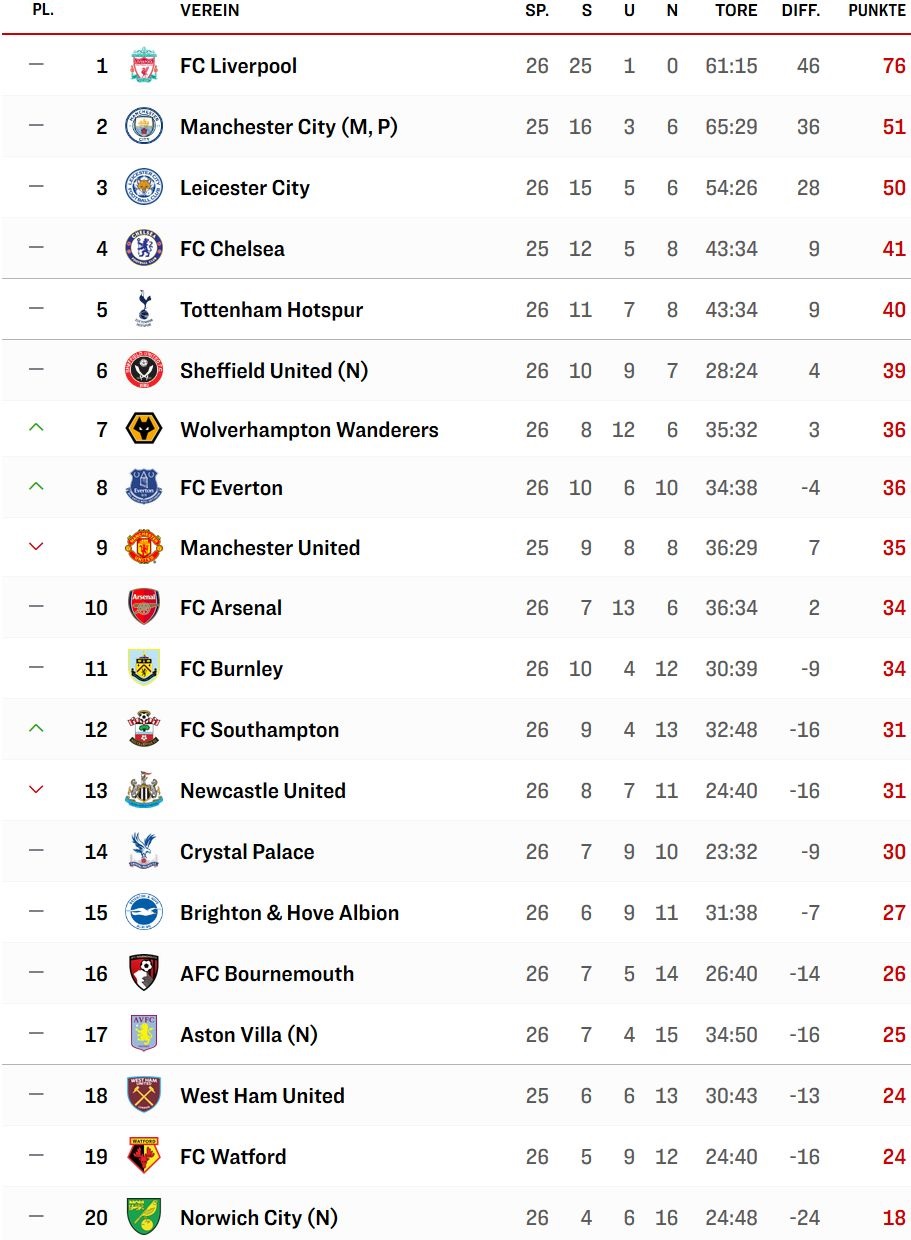
Task: Open the FC Chelsea team link
Action: pyautogui.click(x=232, y=249)
